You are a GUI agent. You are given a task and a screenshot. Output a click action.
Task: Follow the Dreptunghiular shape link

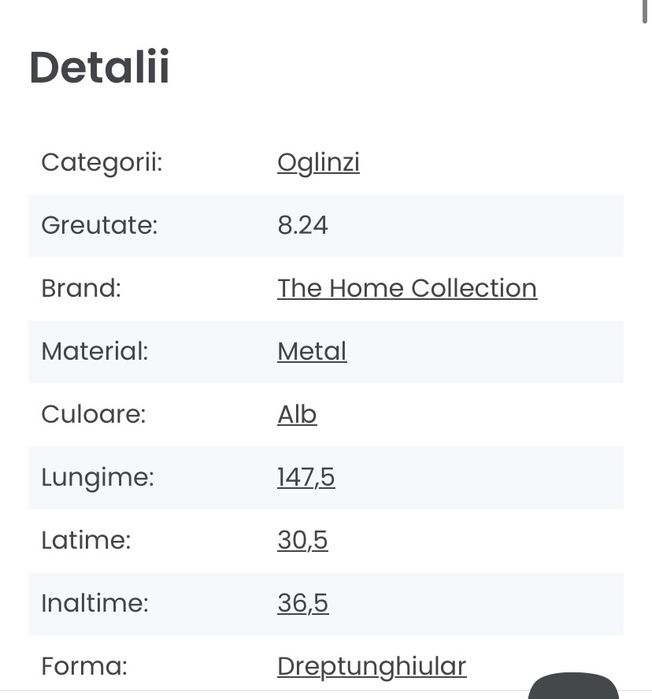371,666
